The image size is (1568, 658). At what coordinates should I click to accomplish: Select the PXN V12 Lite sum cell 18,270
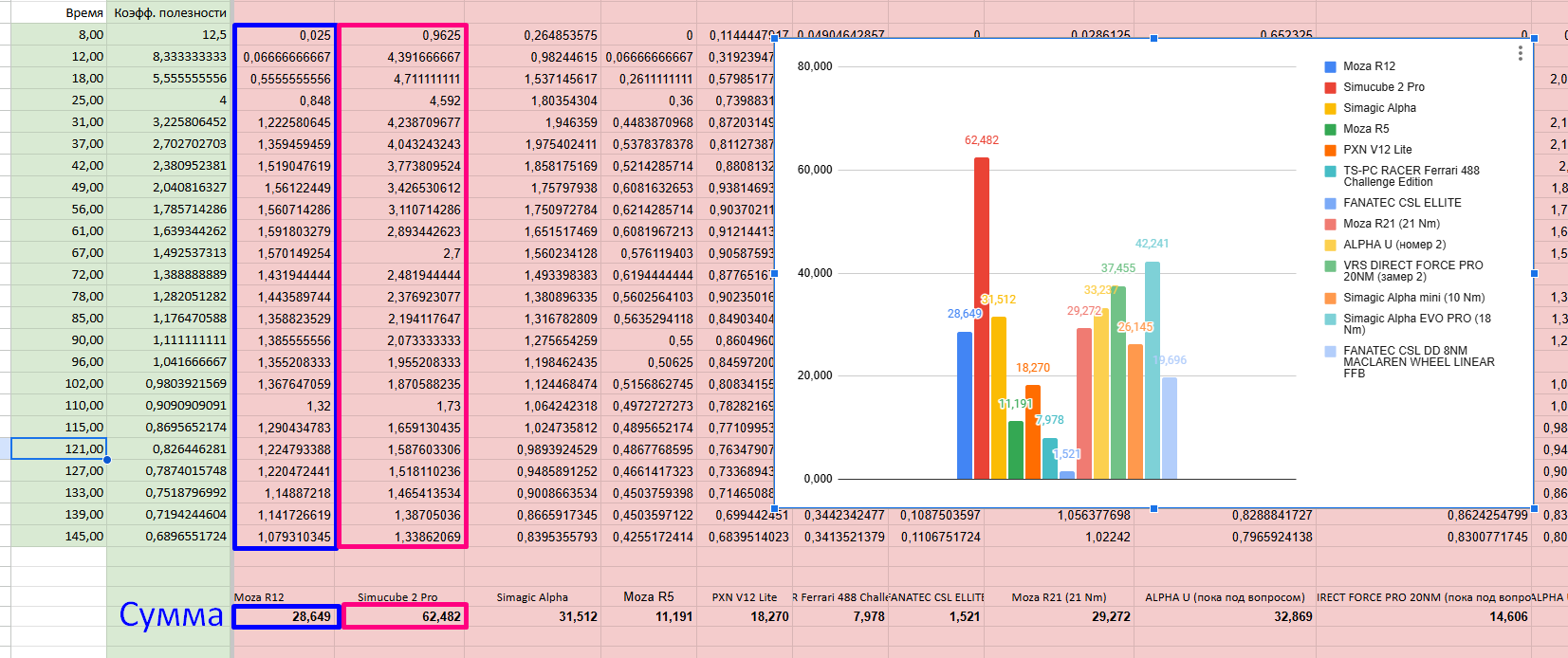click(745, 616)
